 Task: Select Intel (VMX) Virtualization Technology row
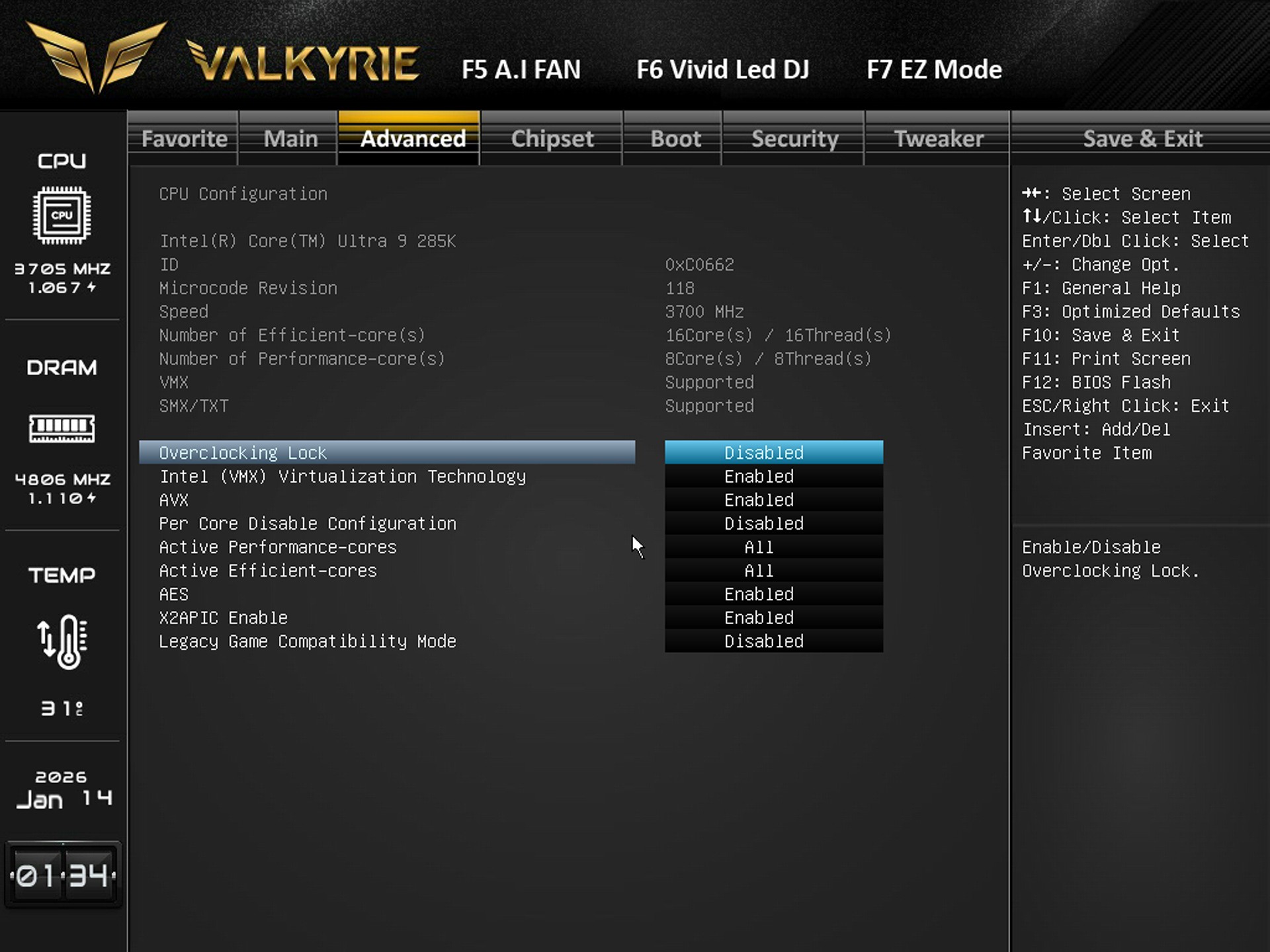pyautogui.click(x=343, y=477)
